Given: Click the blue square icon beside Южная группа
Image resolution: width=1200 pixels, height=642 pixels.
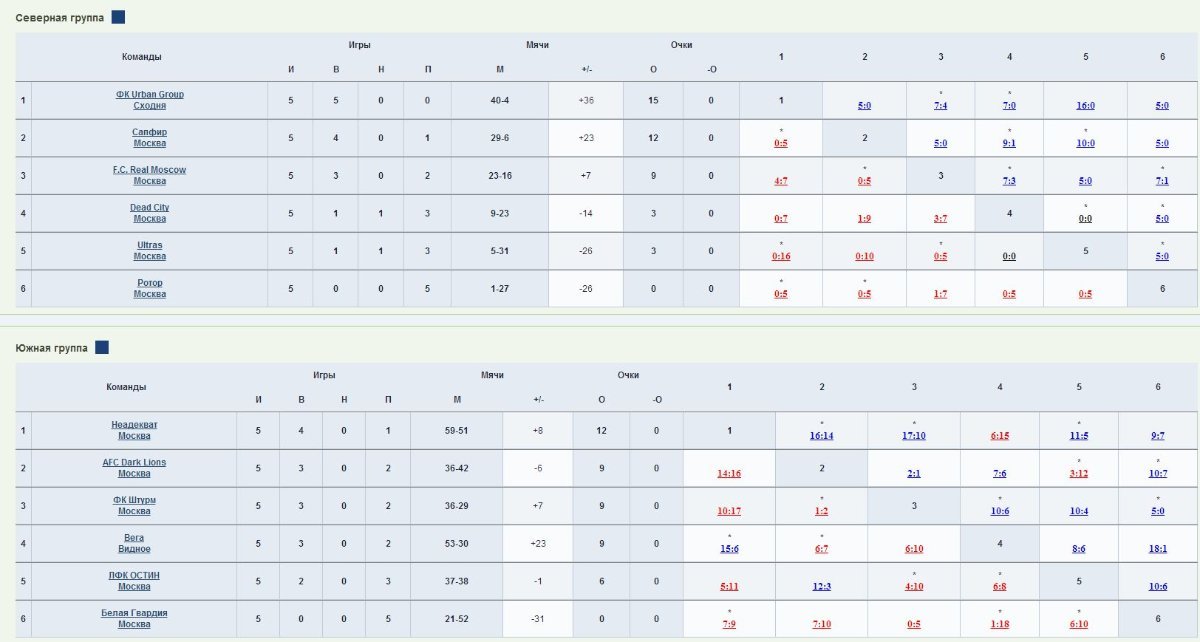Looking at the screenshot, I should pyautogui.click(x=101, y=347).
